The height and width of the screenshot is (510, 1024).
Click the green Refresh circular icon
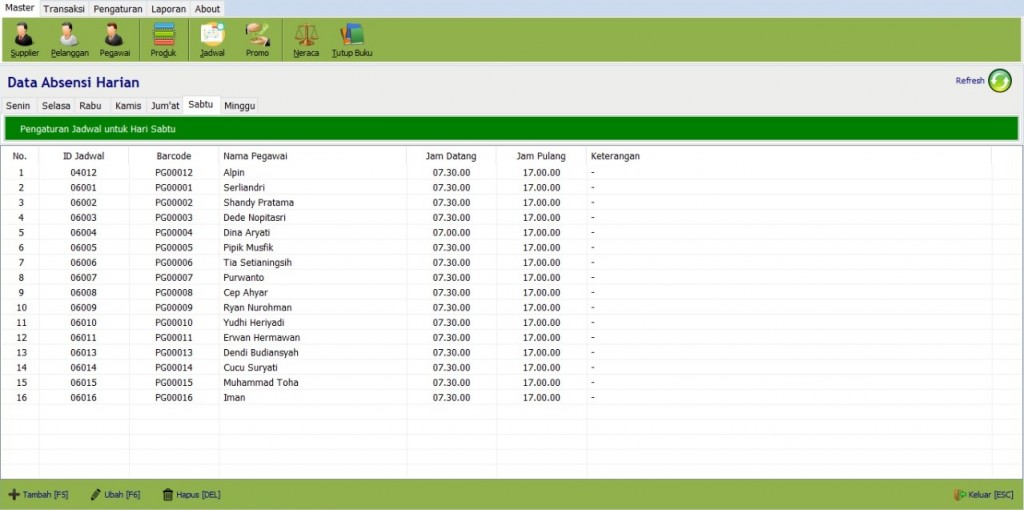[x=999, y=81]
